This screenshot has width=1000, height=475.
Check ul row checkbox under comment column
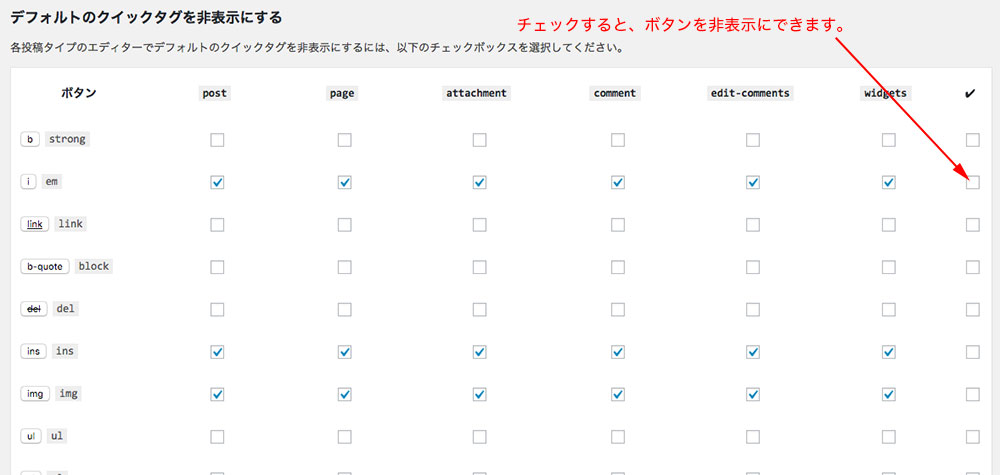click(x=617, y=437)
